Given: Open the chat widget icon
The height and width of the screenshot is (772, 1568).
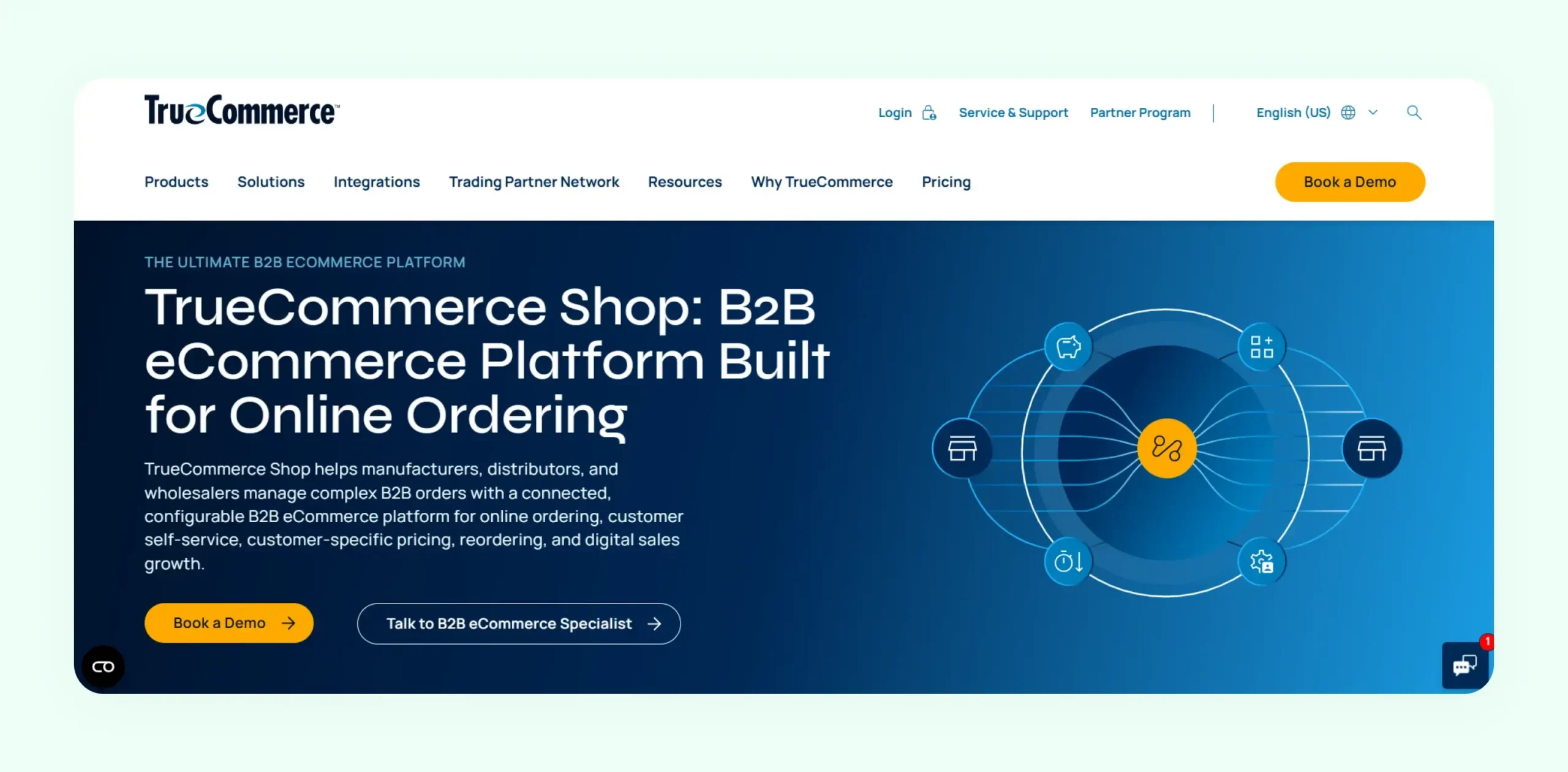Looking at the screenshot, I should point(1465,665).
